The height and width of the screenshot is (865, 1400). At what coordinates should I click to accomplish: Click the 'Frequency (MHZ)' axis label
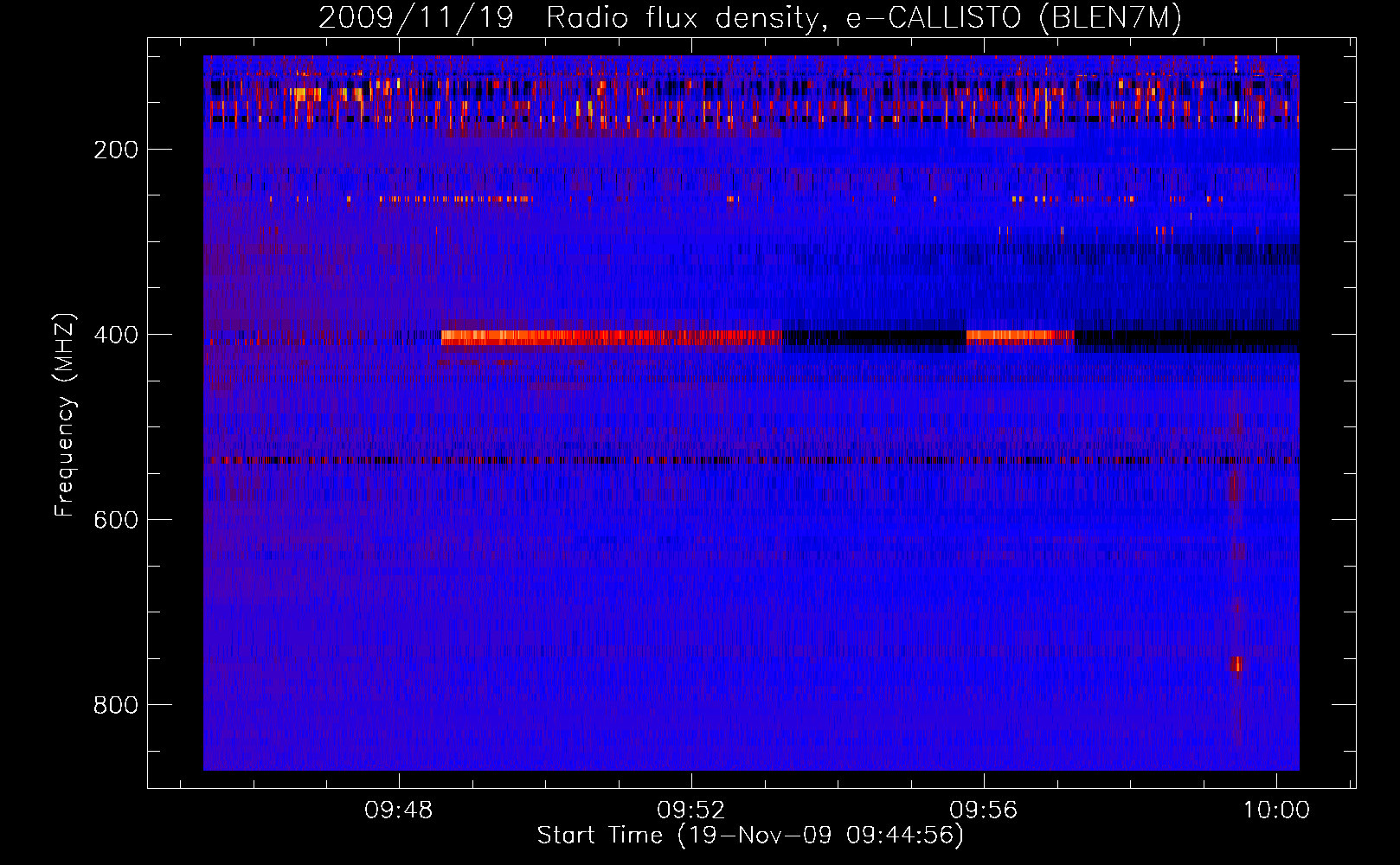coord(65,414)
